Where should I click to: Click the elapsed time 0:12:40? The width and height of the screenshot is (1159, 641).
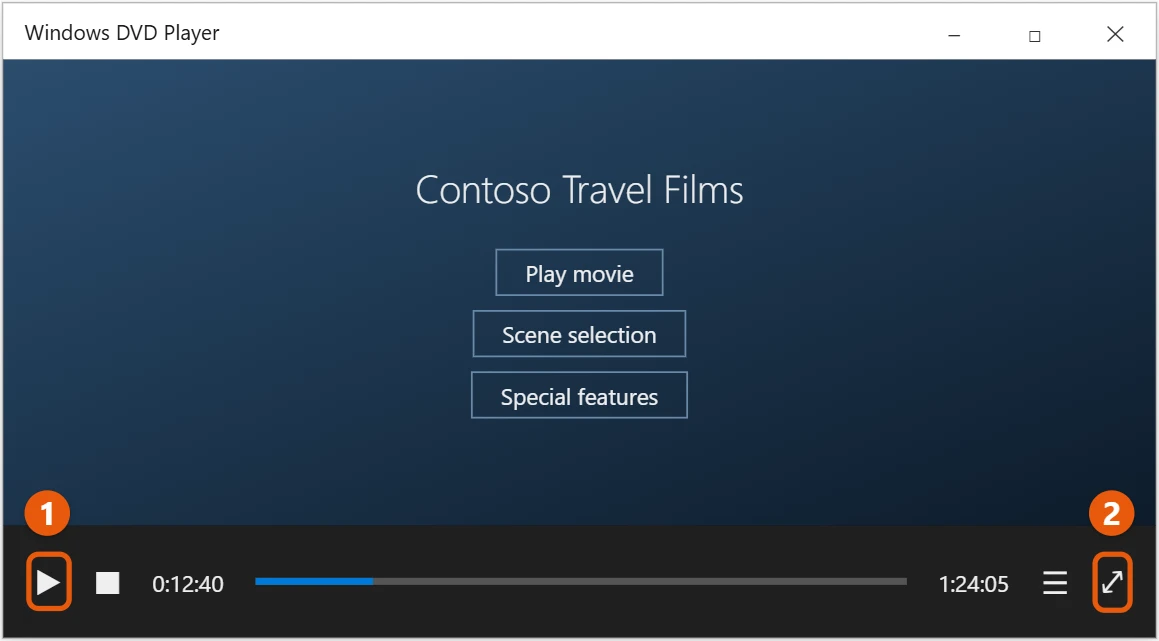(188, 584)
